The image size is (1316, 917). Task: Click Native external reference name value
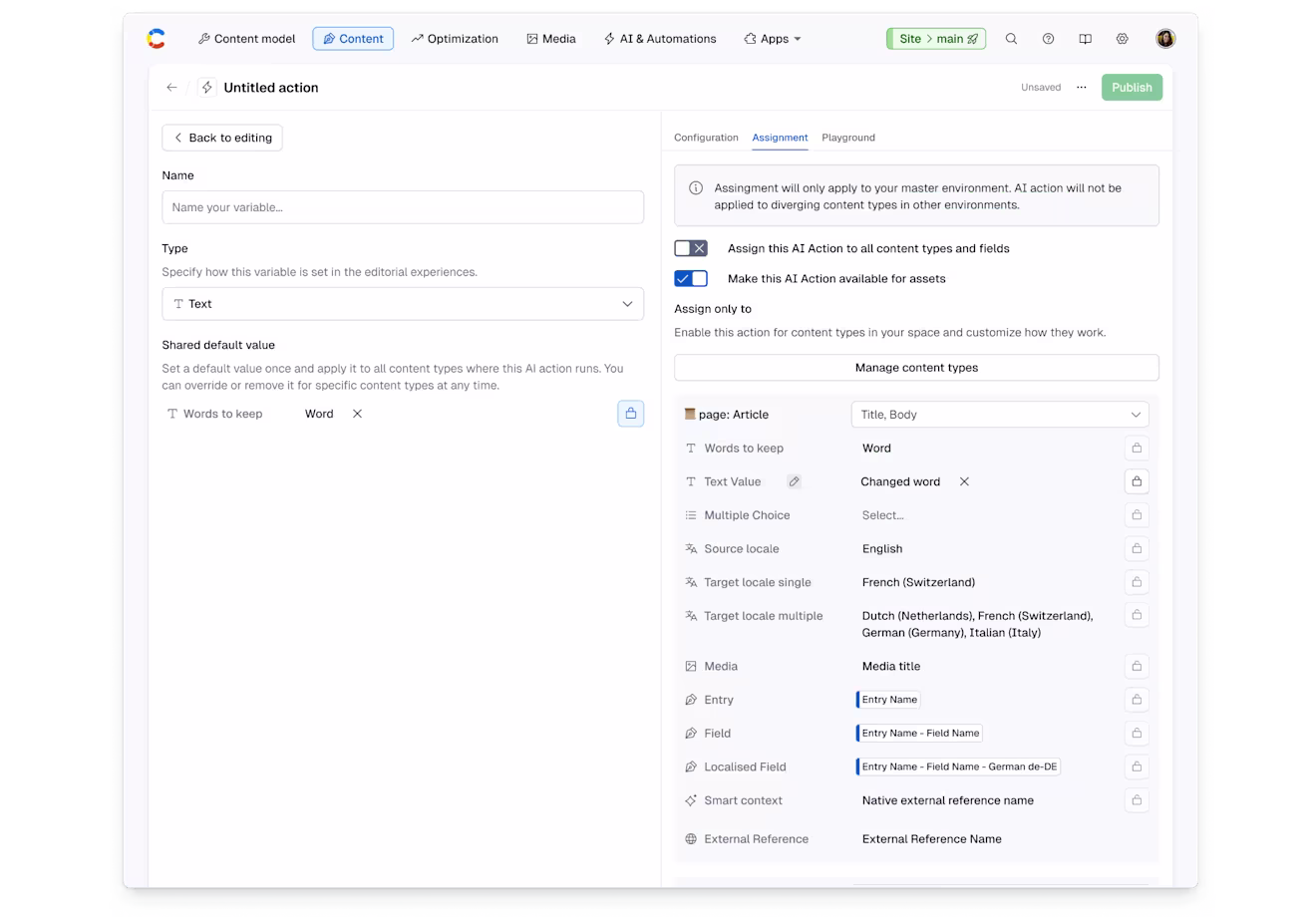coord(948,800)
